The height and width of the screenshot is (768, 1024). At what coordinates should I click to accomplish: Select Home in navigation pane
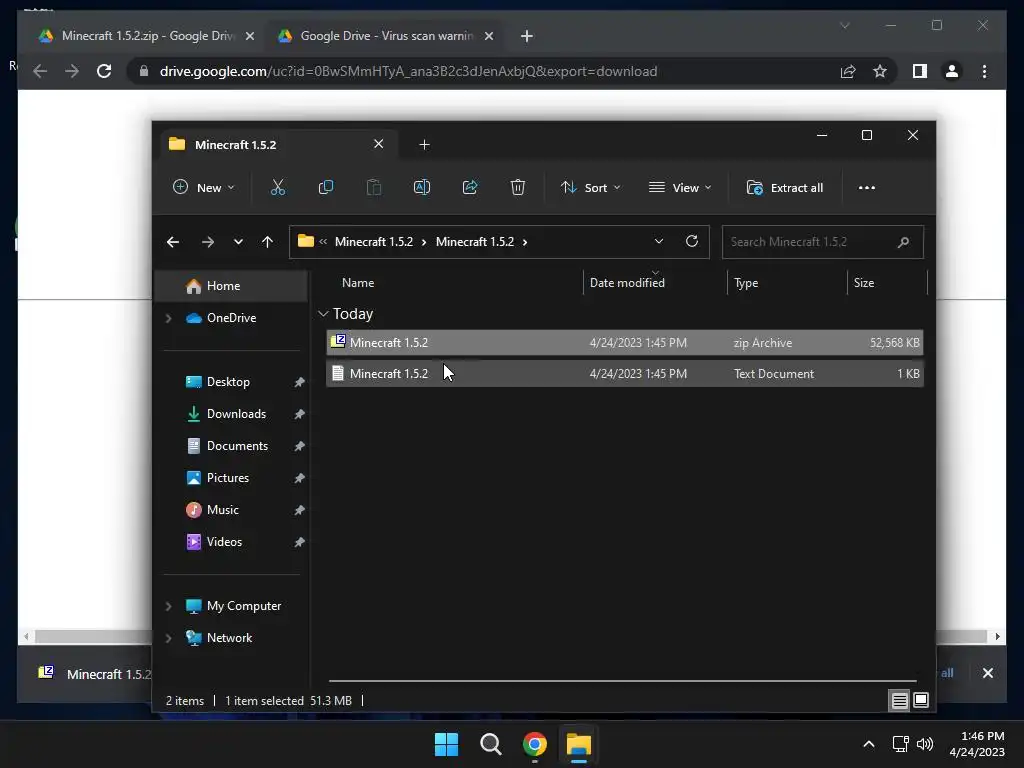click(x=232, y=286)
